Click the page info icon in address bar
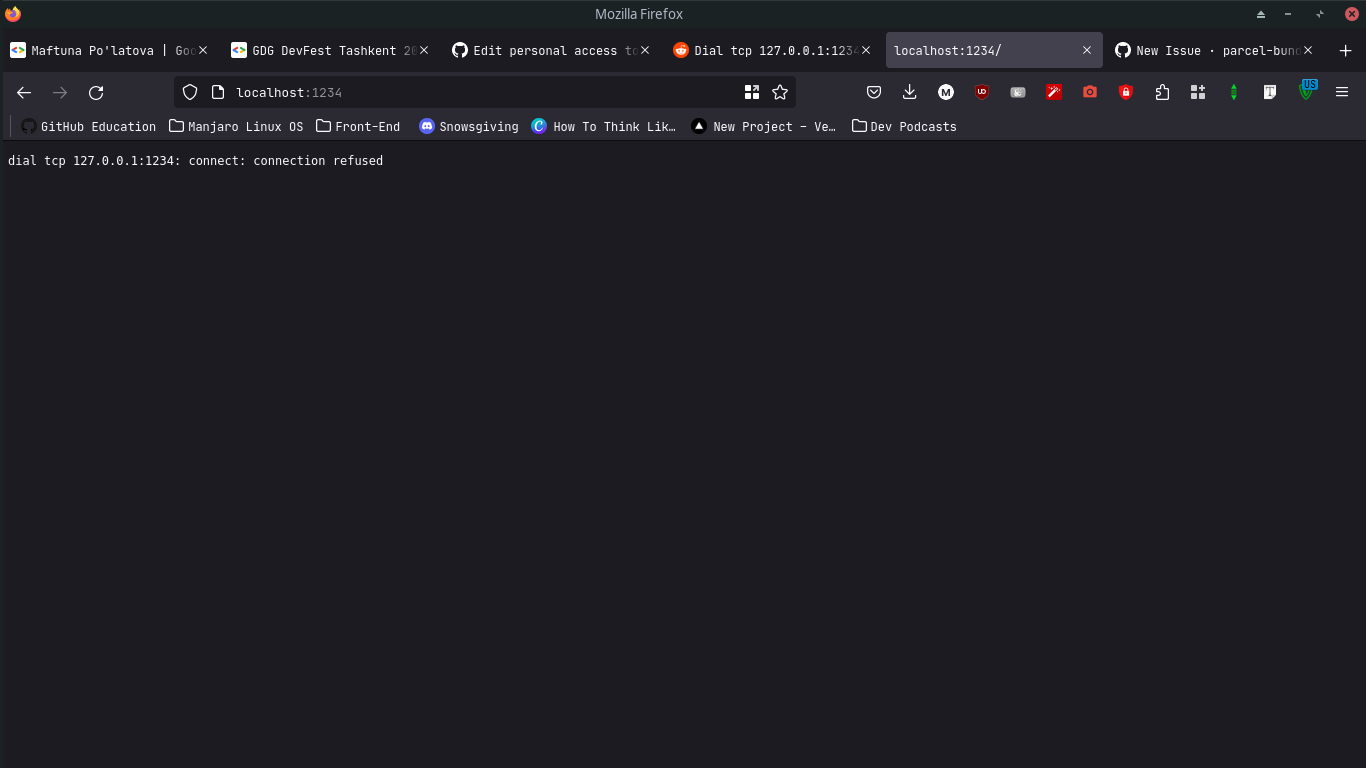Viewport: 1366px width, 768px height. (218, 92)
